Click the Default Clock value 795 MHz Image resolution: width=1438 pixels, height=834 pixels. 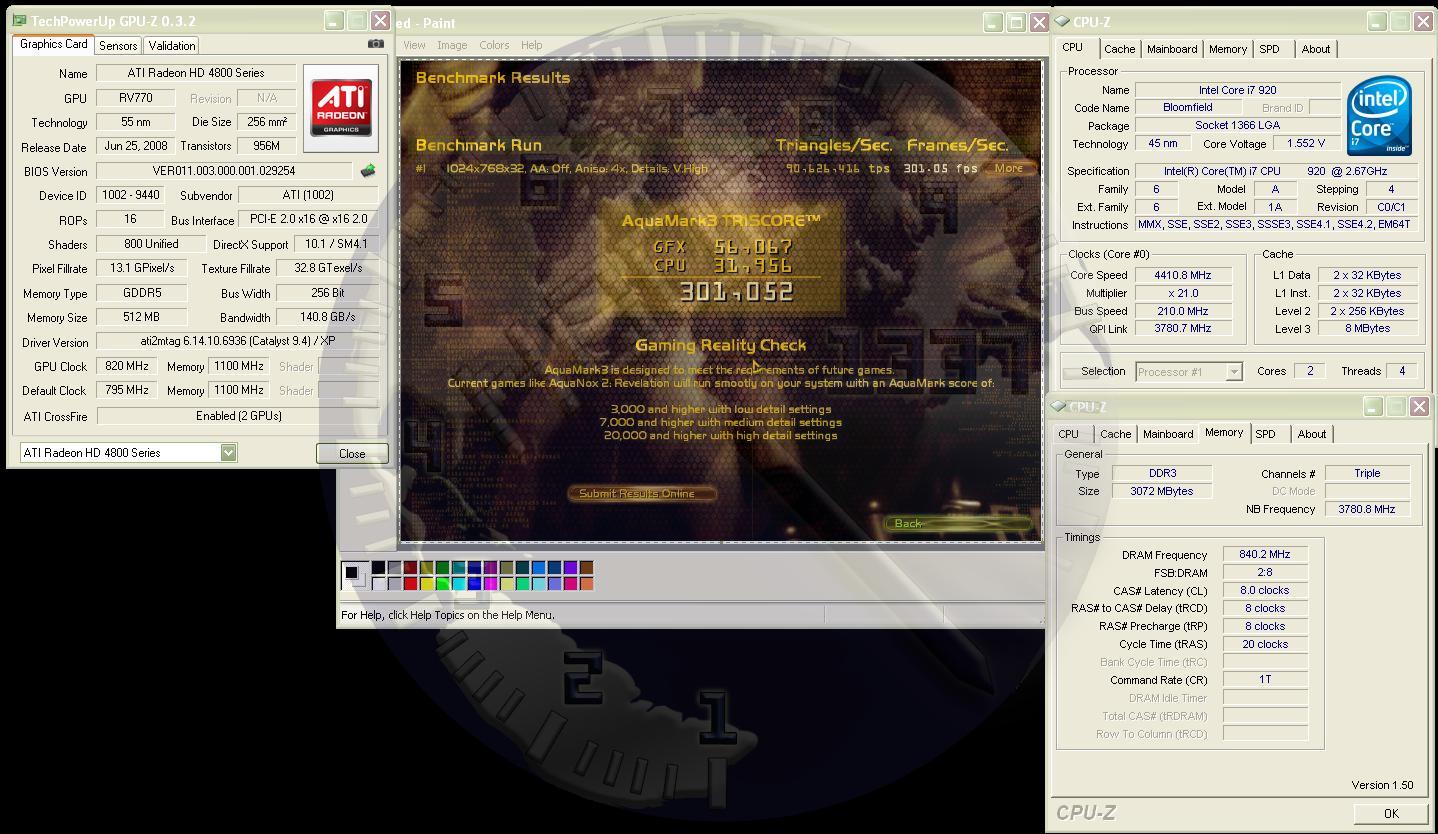(126, 390)
